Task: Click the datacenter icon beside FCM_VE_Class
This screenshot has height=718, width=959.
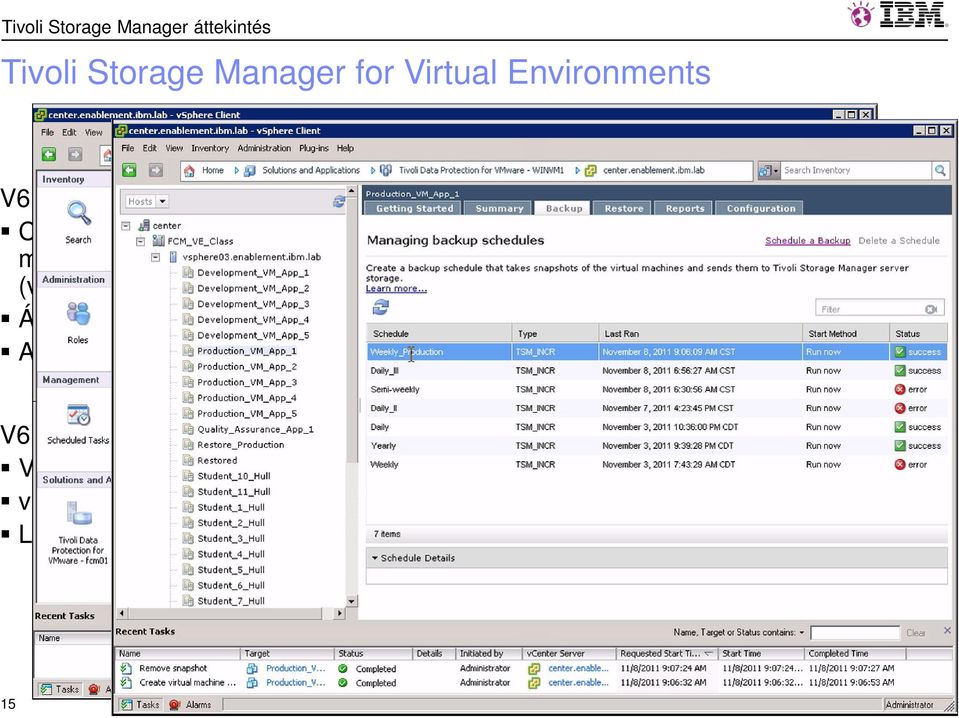Action: [x=158, y=241]
